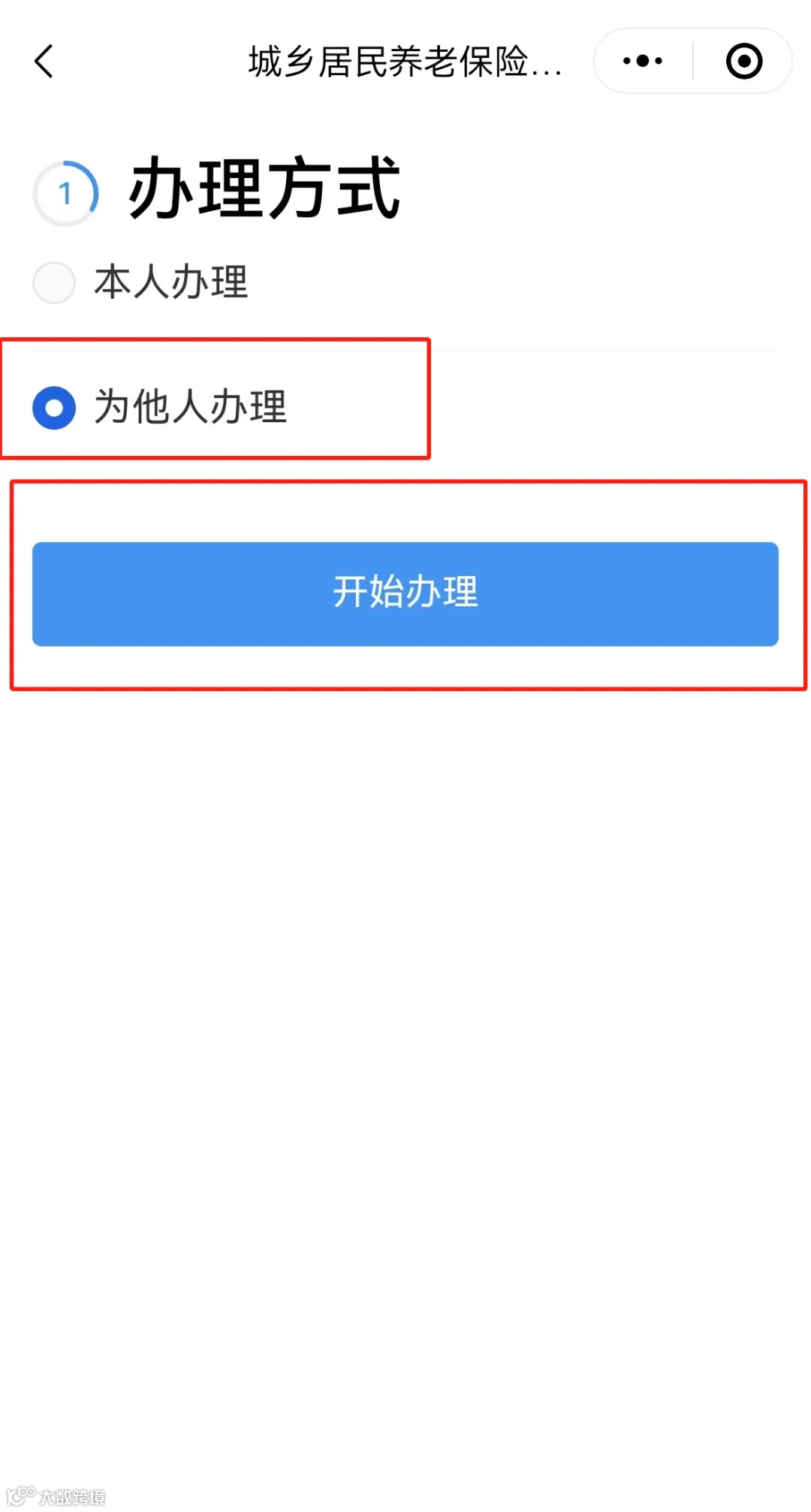Screen dimensions: 811x1512
Task: Click the 开始办理 button
Action: coord(405,593)
